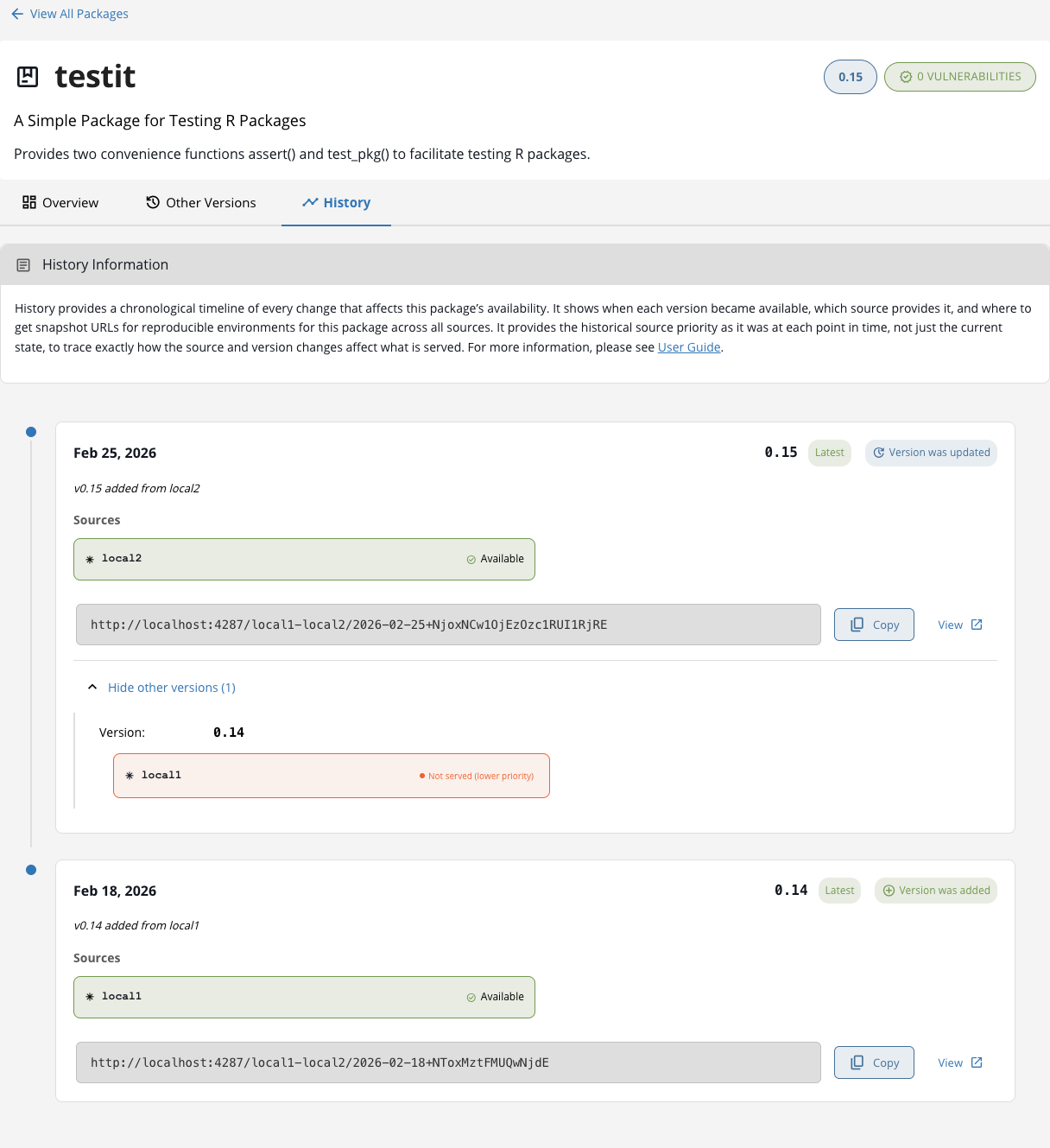The image size is (1050, 1148).
Task: Click the Other Versions clock icon
Action: (x=153, y=202)
